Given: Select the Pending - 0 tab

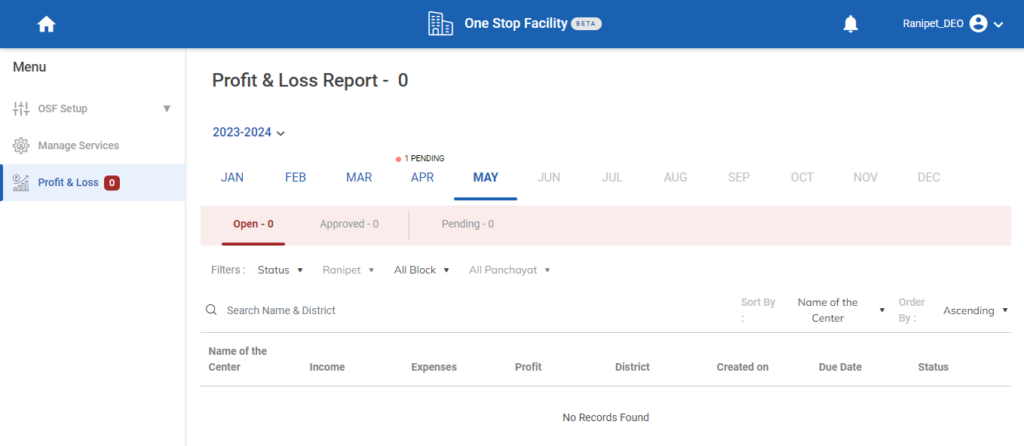Looking at the screenshot, I should [x=467, y=224].
